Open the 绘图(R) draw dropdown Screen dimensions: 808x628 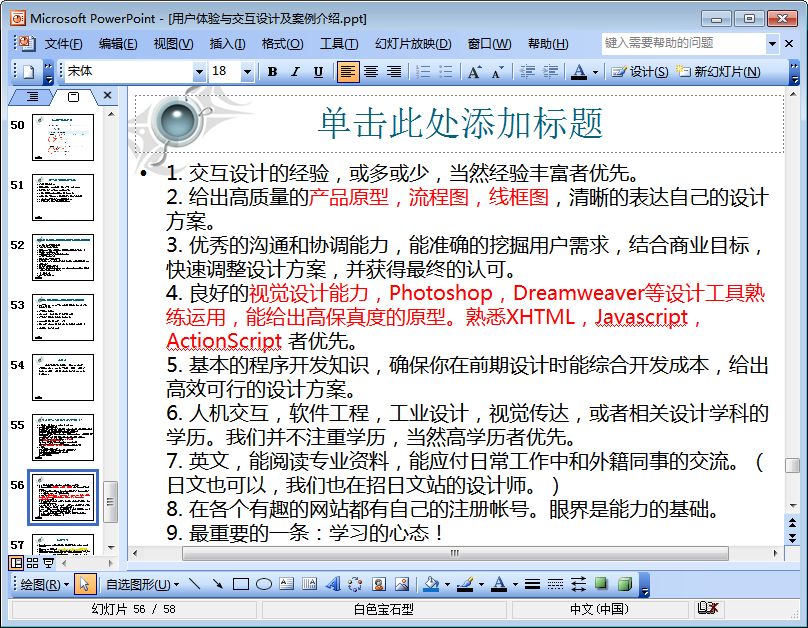[44, 585]
